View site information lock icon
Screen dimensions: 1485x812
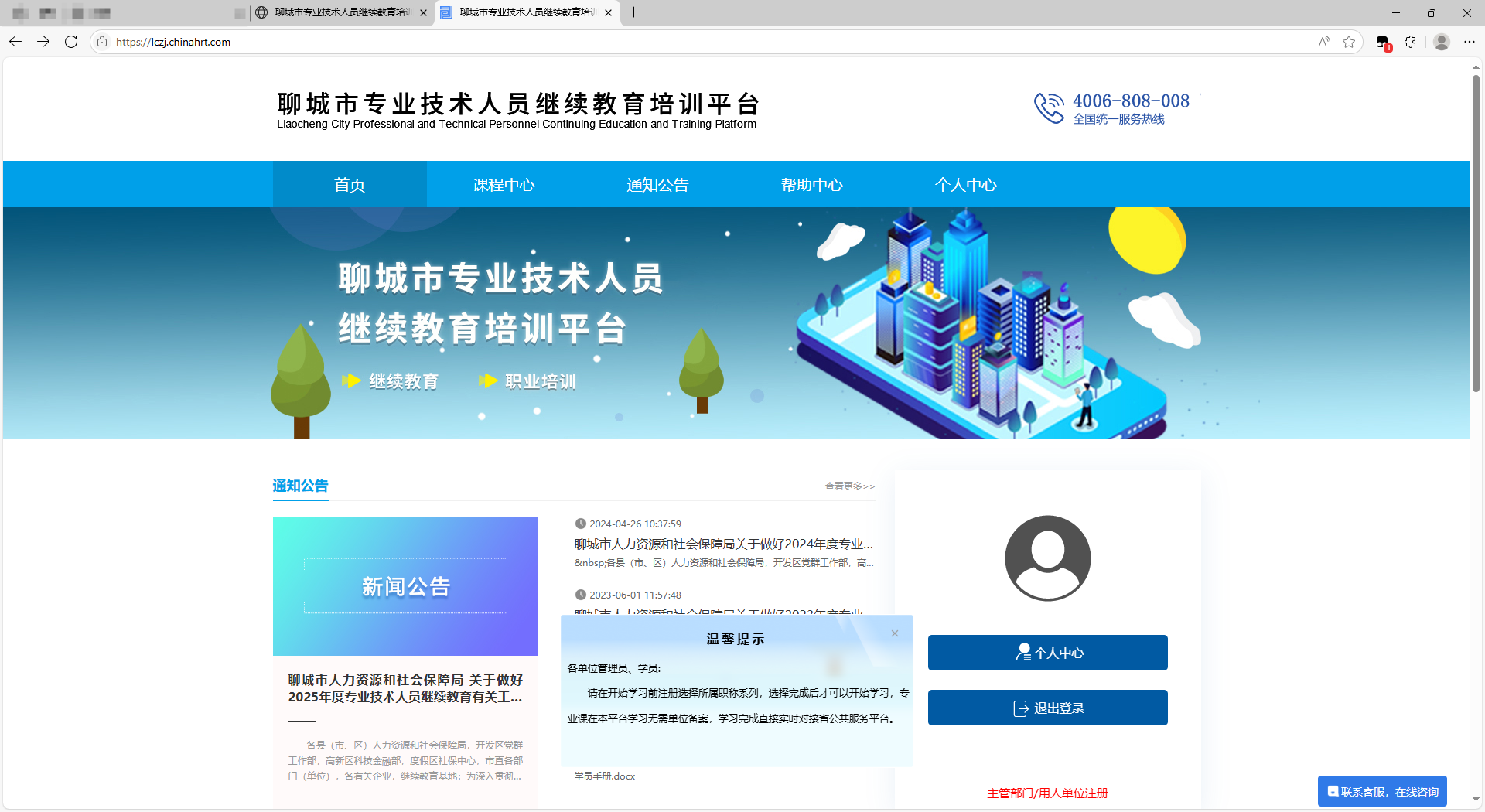pyautogui.click(x=102, y=42)
